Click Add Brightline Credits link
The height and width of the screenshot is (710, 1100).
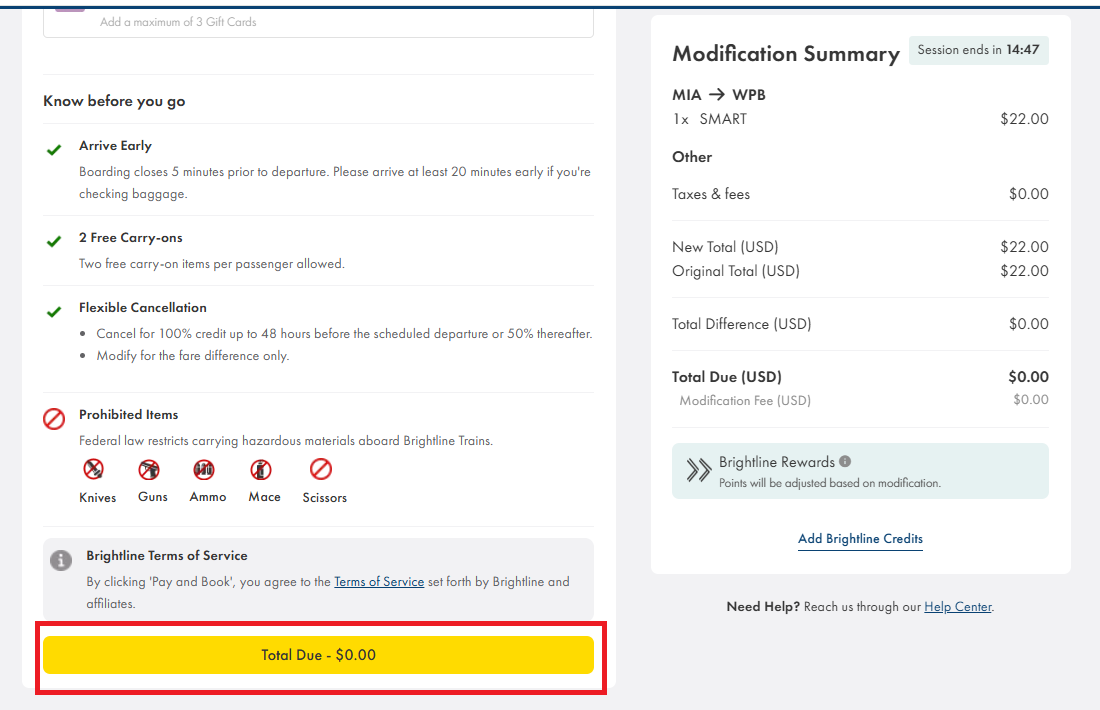coord(860,539)
